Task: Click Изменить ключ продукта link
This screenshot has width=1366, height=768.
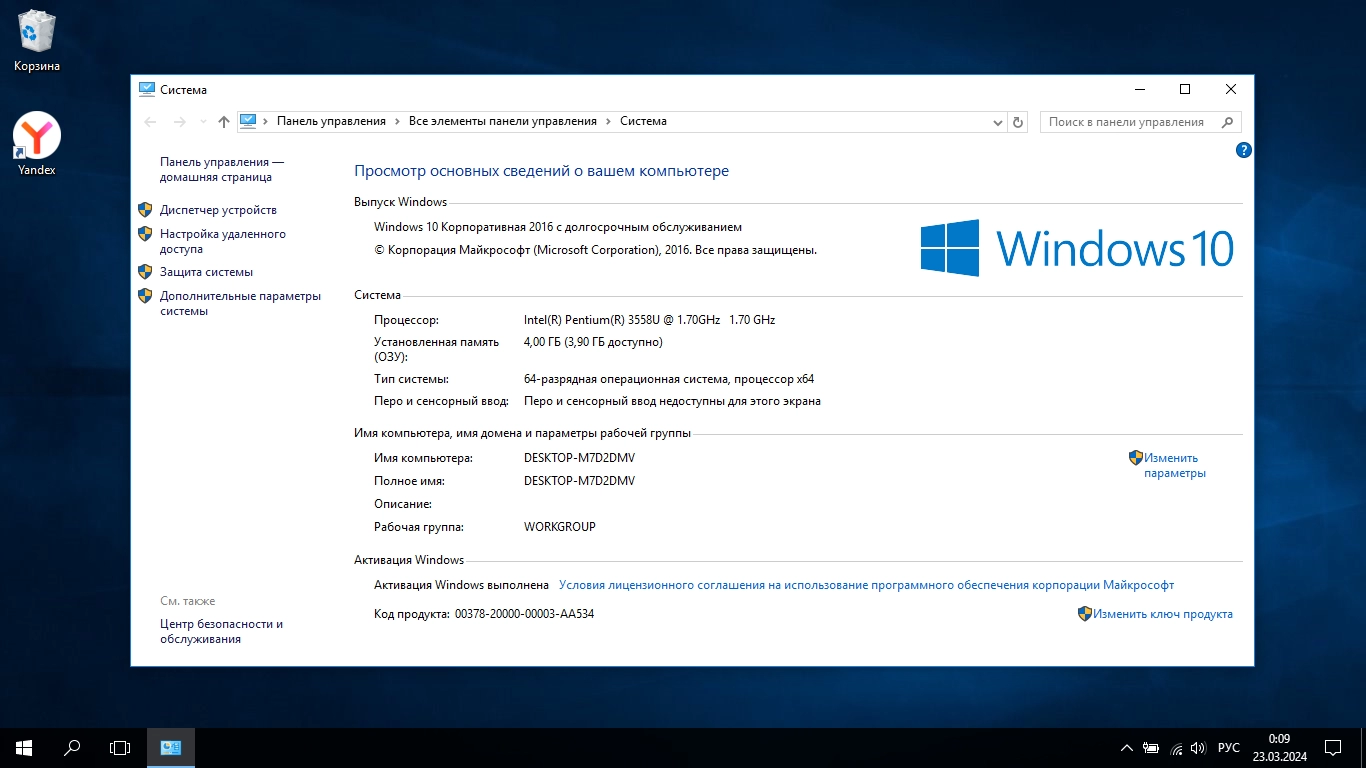Action: coord(1163,614)
